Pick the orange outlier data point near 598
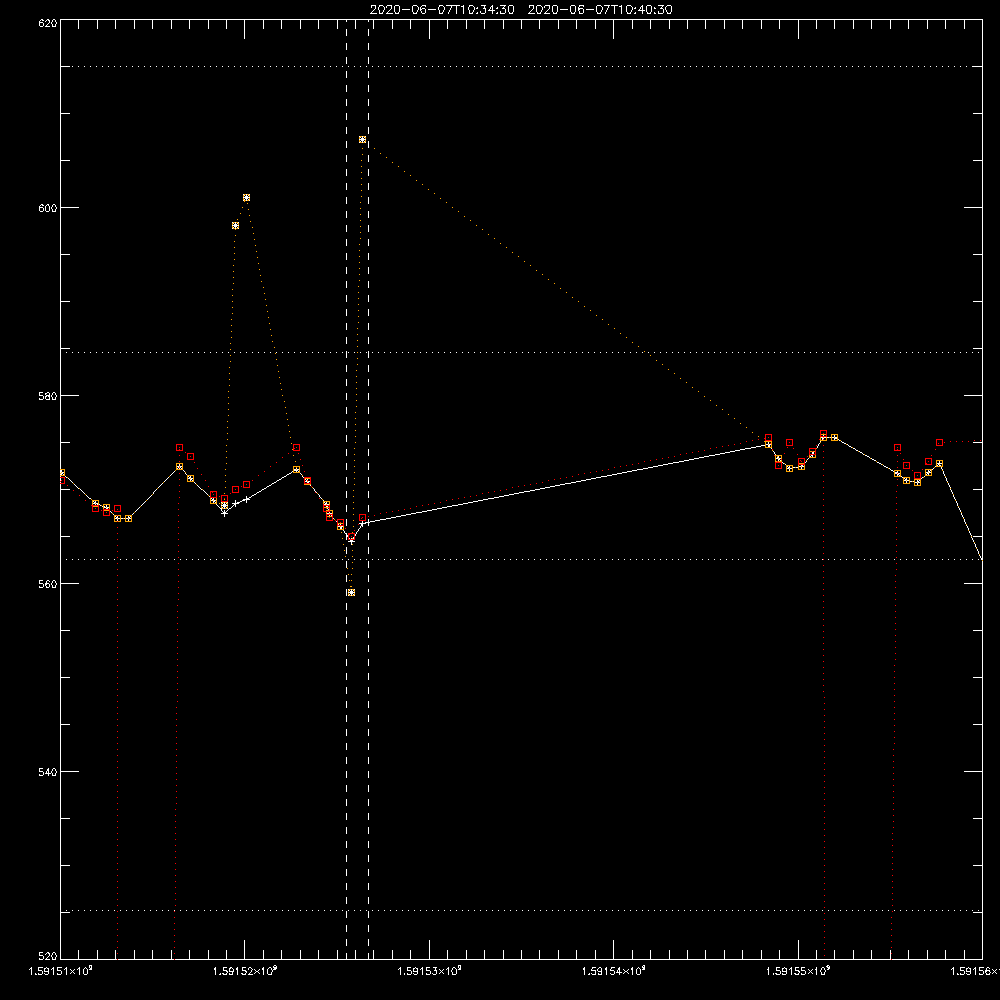Image resolution: width=1000 pixels, height=1000 pixels. [x=235, y=226]
